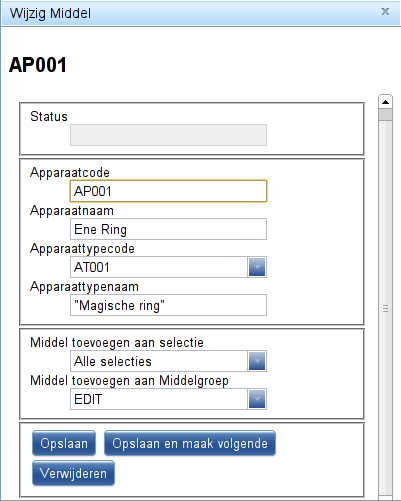
Task: Save with the Opslaan button
Action: (x=64, y=443)
